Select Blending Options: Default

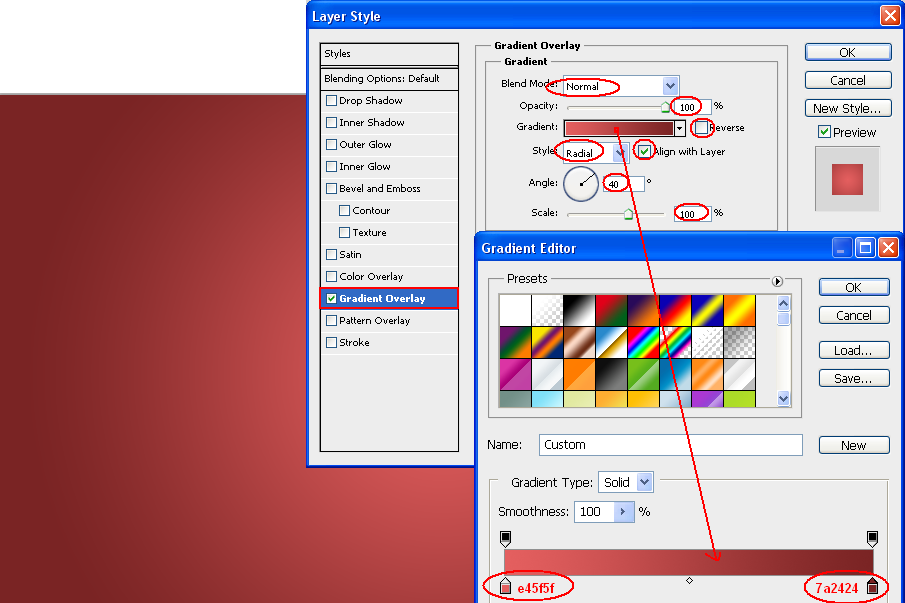click(x=389, y=78)
